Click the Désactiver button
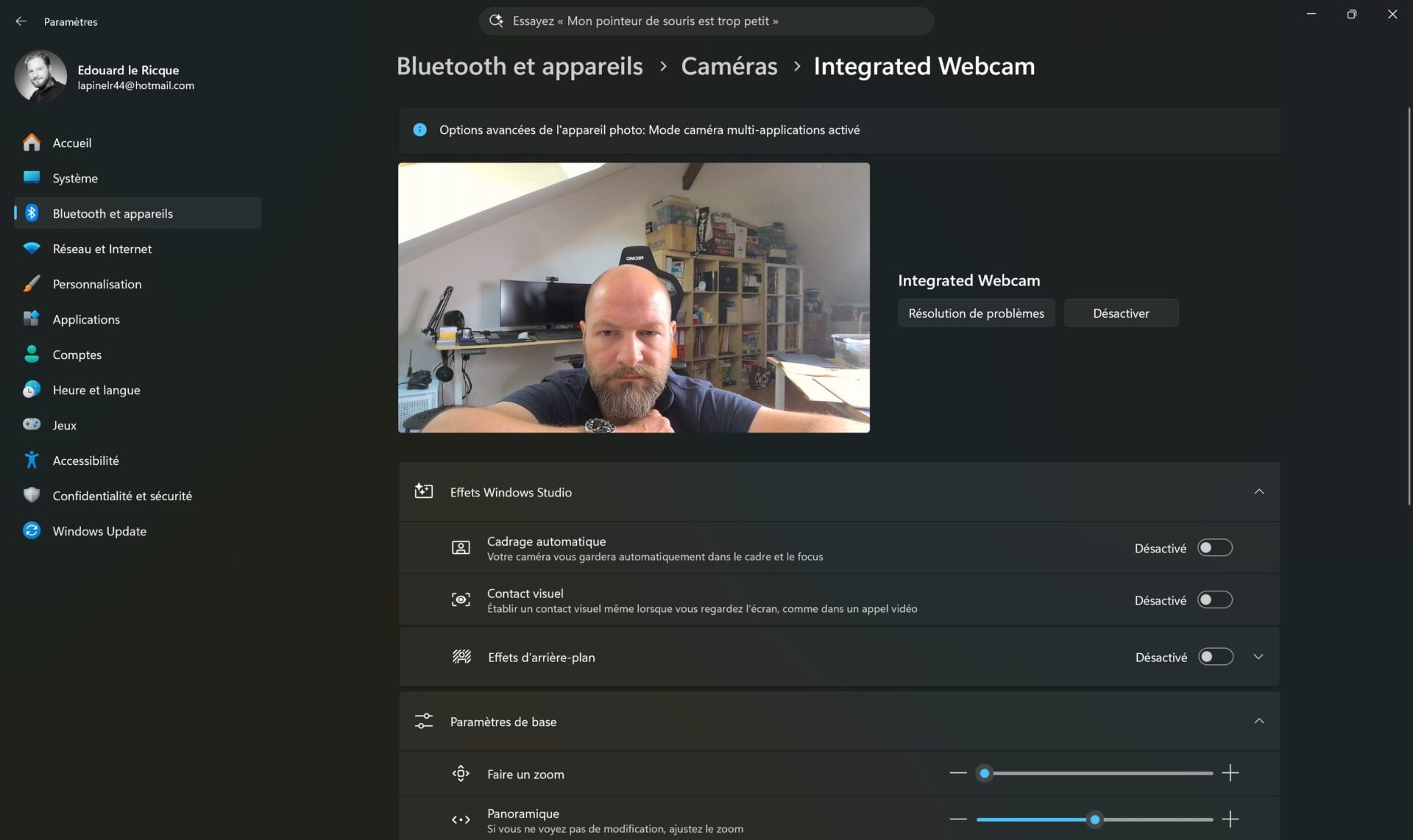Screen dimensions: 1413x840 pyautogui.click(x=1121, y=313)
